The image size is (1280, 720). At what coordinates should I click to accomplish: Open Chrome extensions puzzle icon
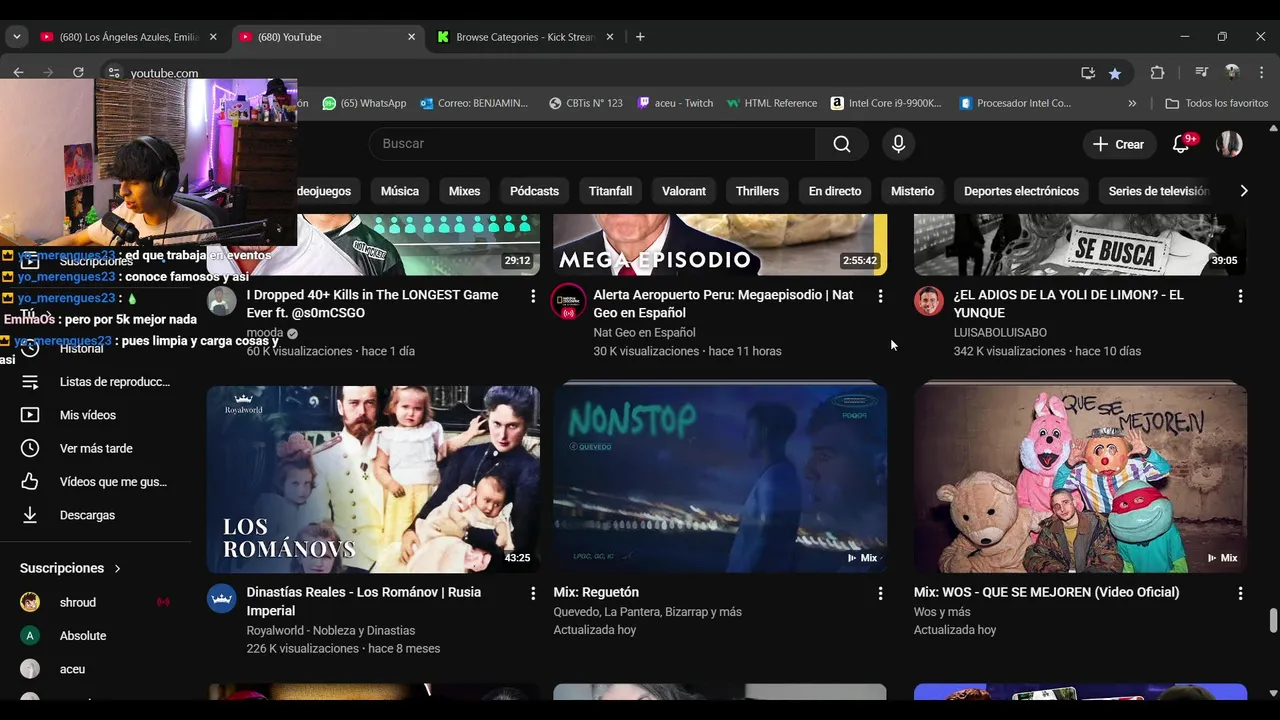1157,73
